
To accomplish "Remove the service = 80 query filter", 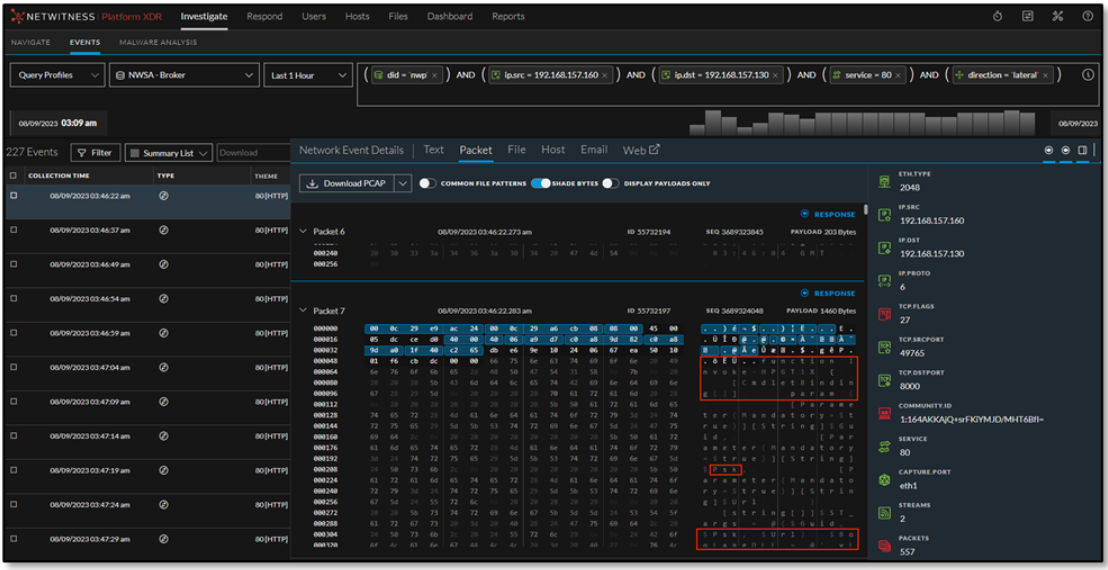I will (x=898, y=75).
